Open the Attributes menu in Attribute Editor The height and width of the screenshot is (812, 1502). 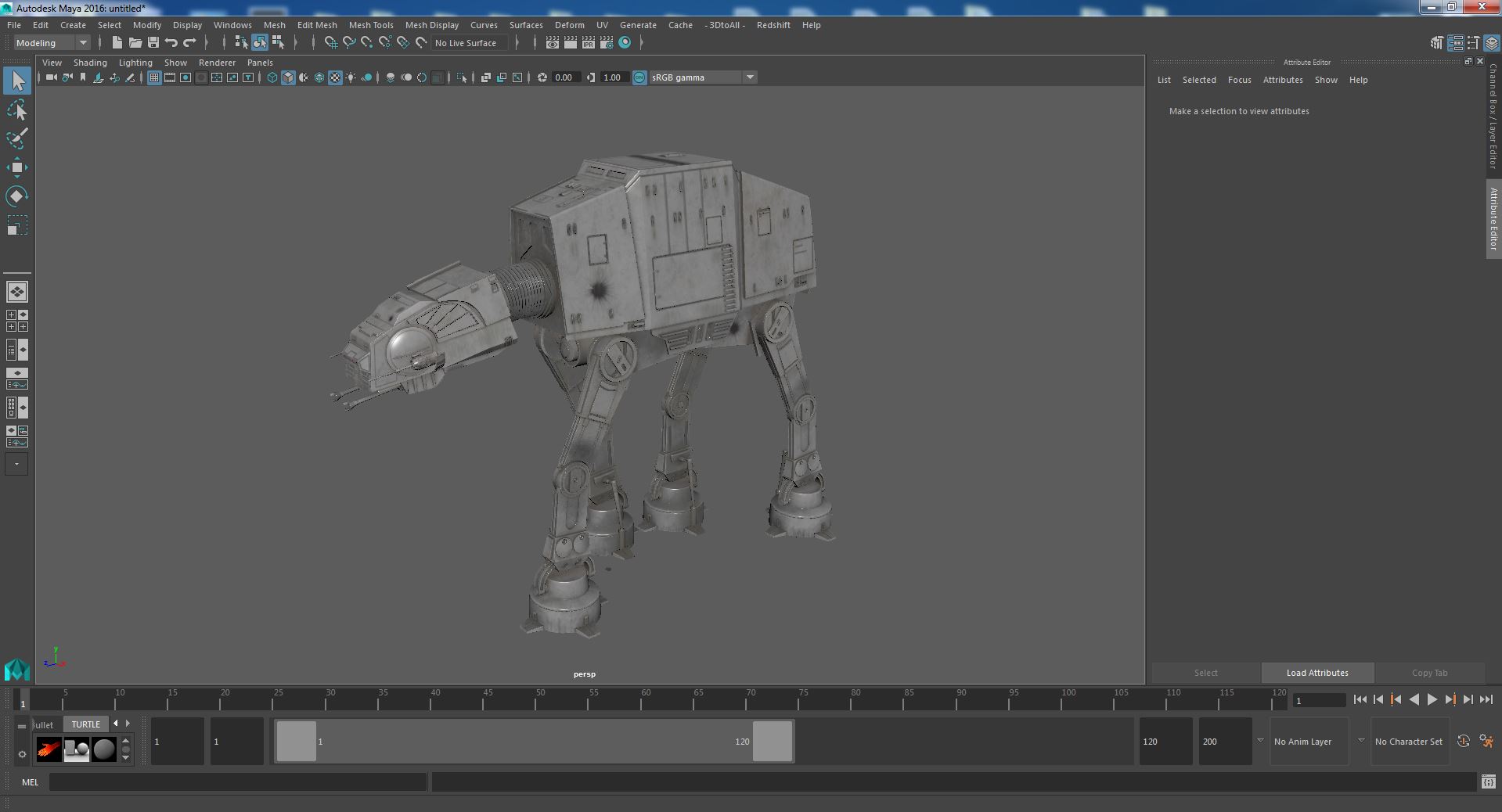(x=1283, y=80)
